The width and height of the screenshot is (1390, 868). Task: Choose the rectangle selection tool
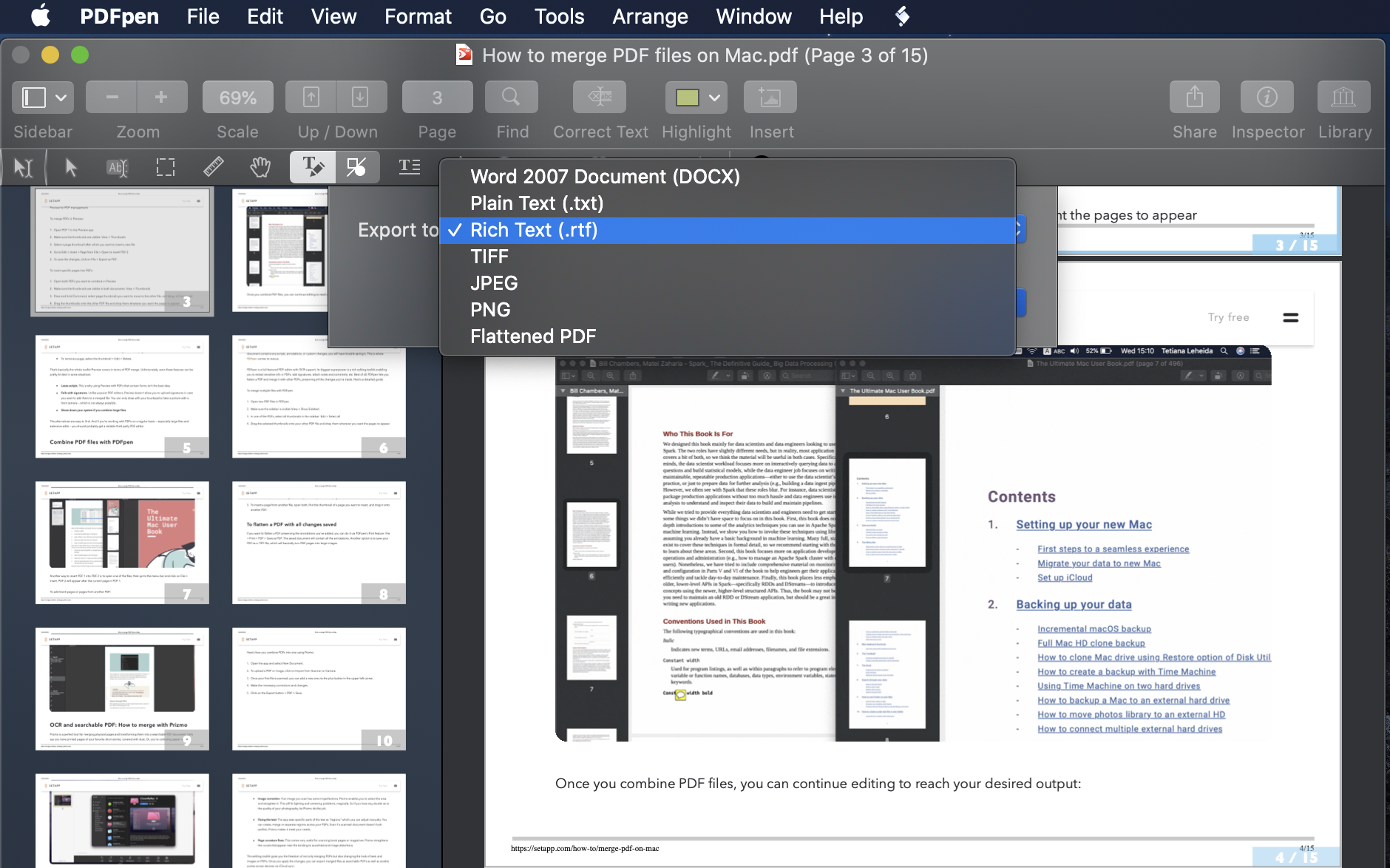[166, 167]
